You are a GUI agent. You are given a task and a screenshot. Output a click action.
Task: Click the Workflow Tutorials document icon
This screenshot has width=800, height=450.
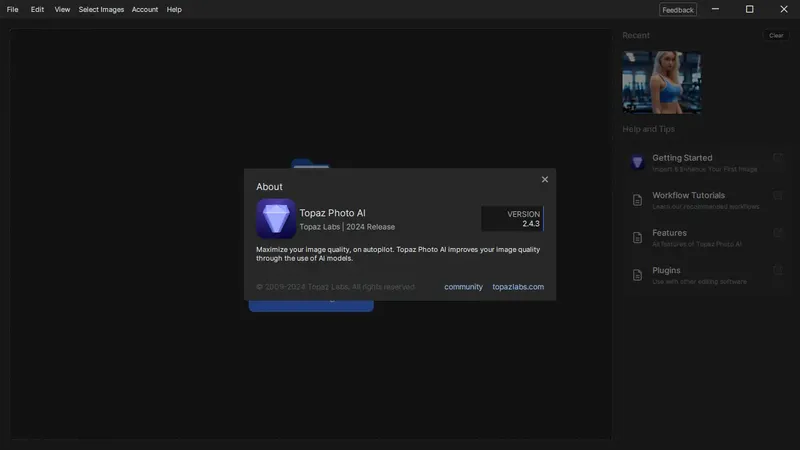click(637, 200)
